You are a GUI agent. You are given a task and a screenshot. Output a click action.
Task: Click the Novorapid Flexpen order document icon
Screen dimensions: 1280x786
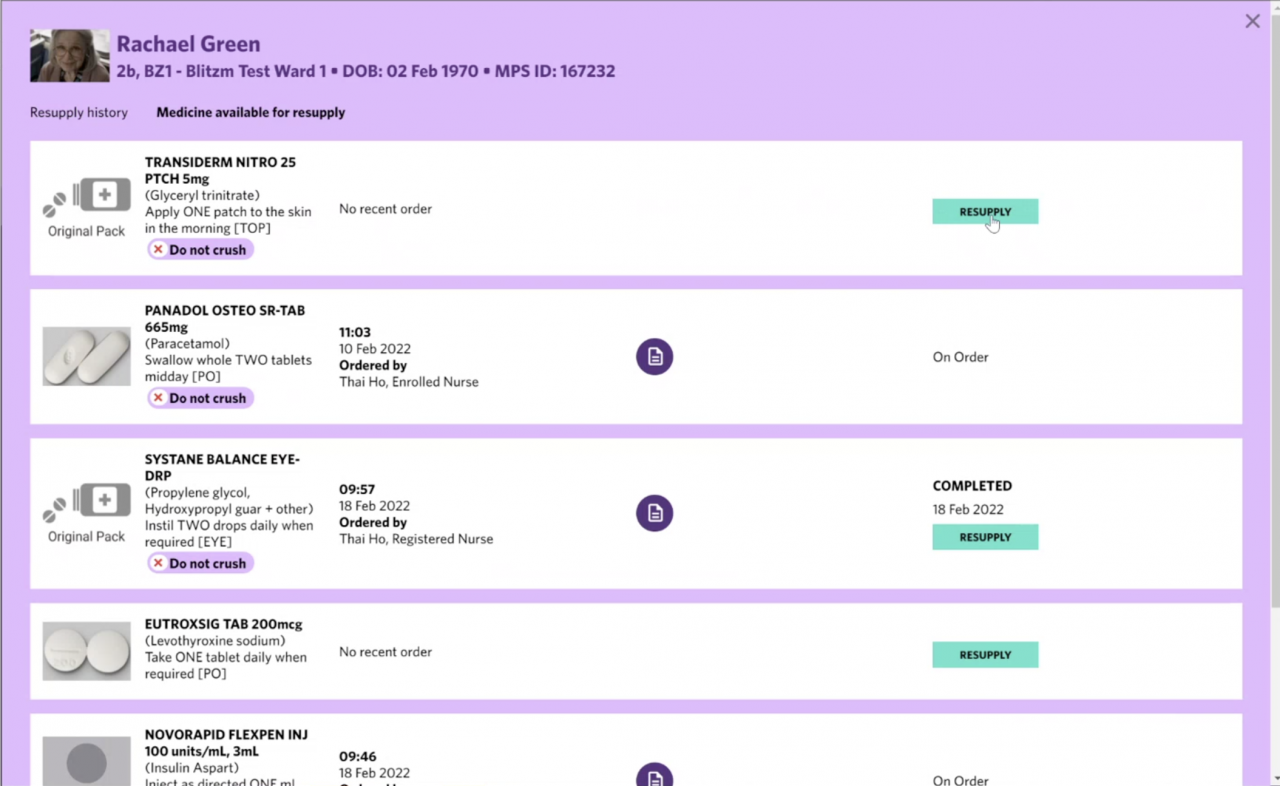[654, 777]
